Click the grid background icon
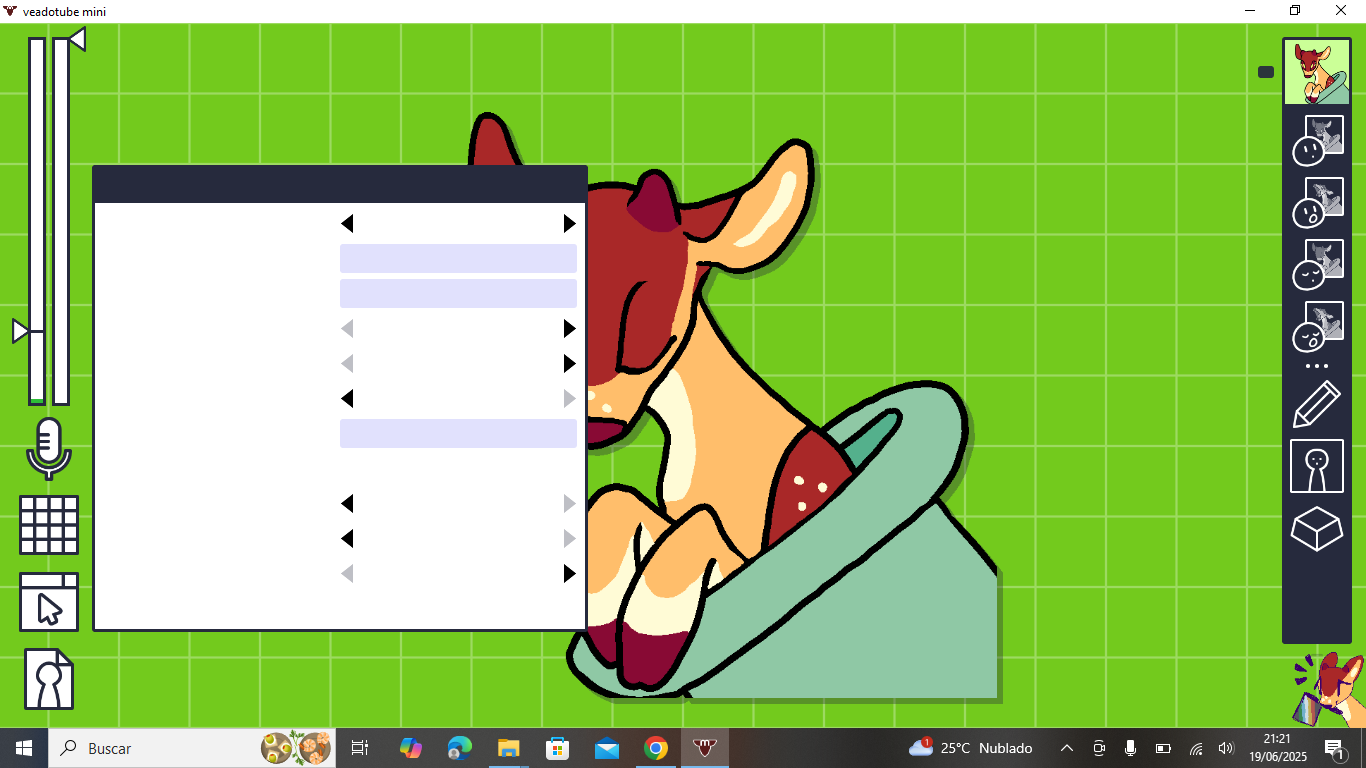Image resolution: width=1366 pixels, height=768 pixels. [49, 525]
